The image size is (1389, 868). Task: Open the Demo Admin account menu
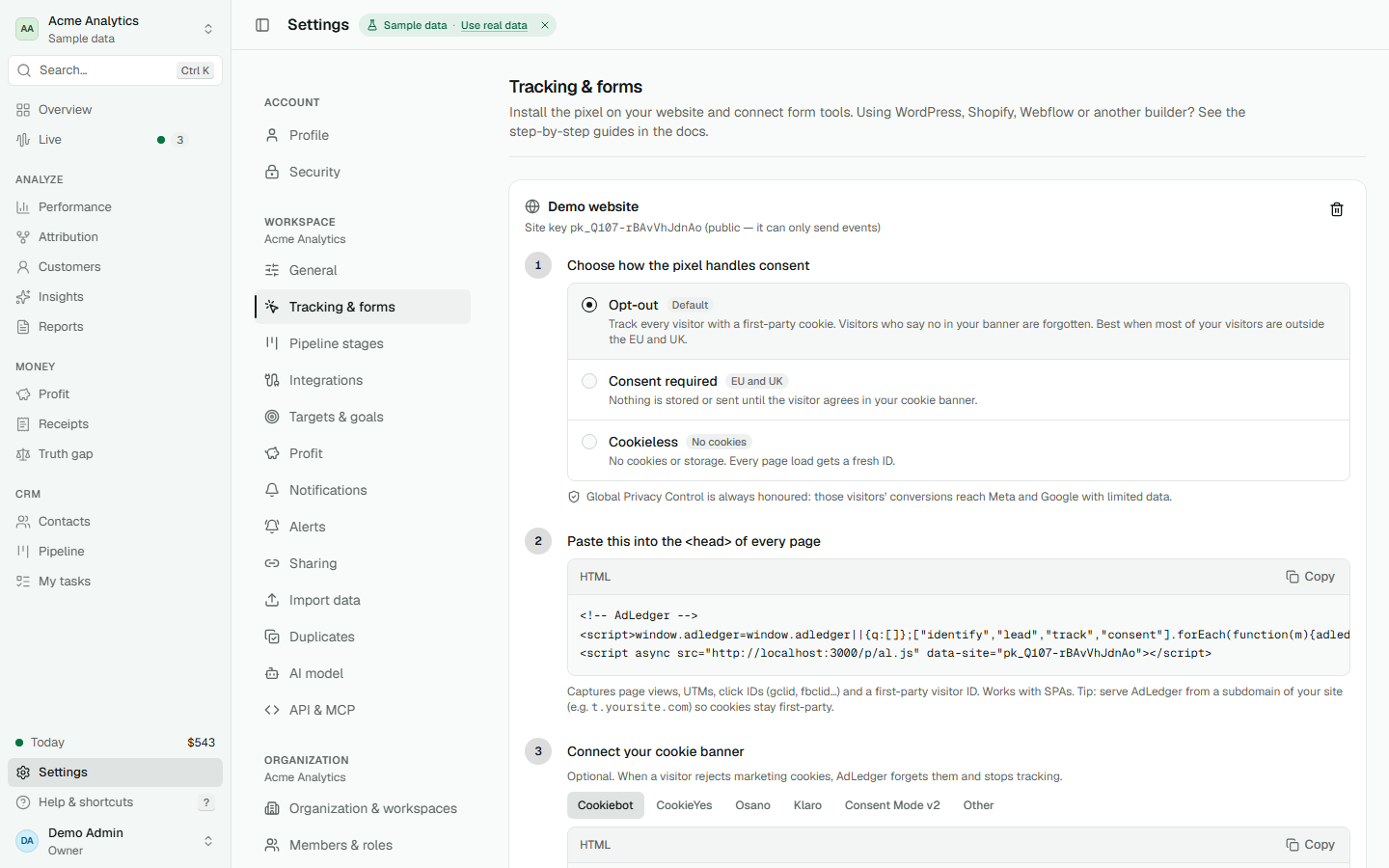115,841
